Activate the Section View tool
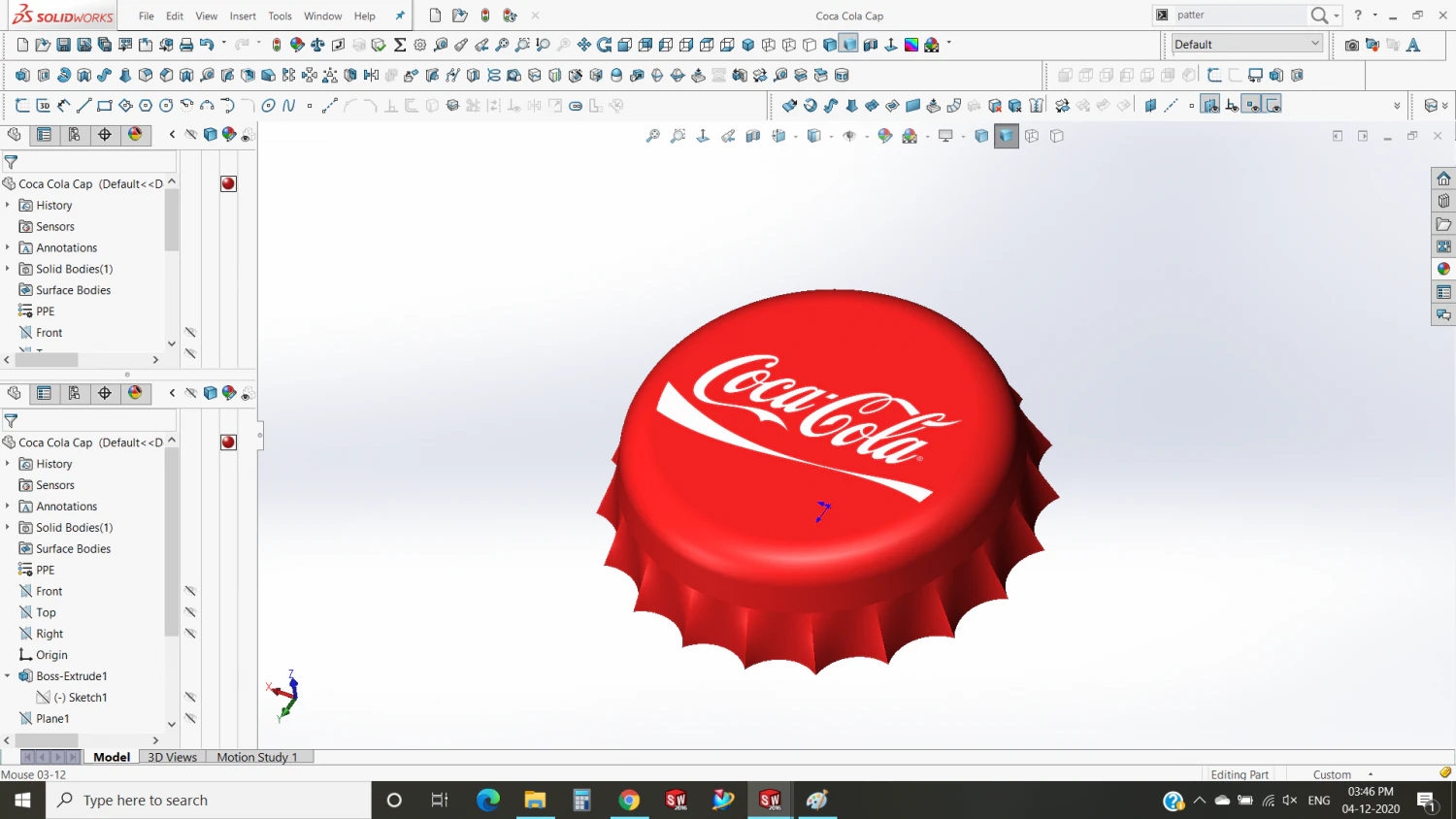Image resolution: width=1456 pixels, height=819 pixels. click(x=752, y=136)
